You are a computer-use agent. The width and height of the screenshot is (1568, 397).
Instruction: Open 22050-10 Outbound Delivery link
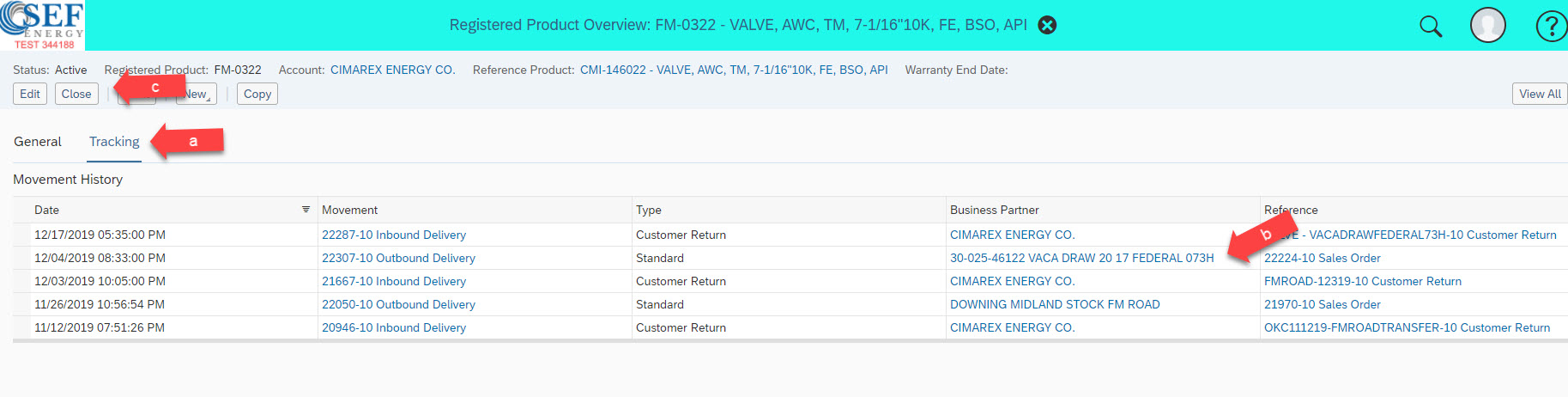point(398,304)
